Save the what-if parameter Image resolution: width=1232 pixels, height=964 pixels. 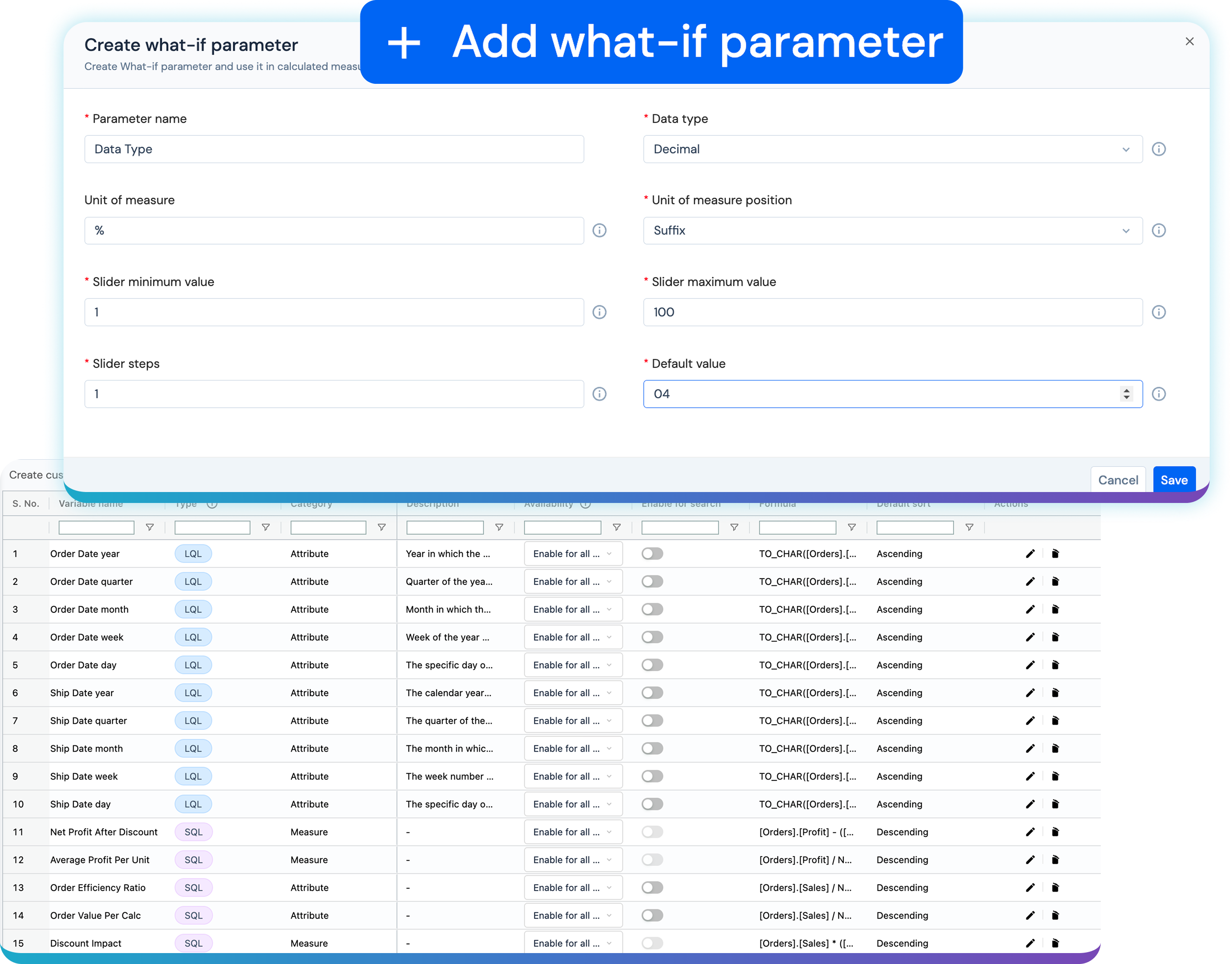click(x=1174, y=480)
